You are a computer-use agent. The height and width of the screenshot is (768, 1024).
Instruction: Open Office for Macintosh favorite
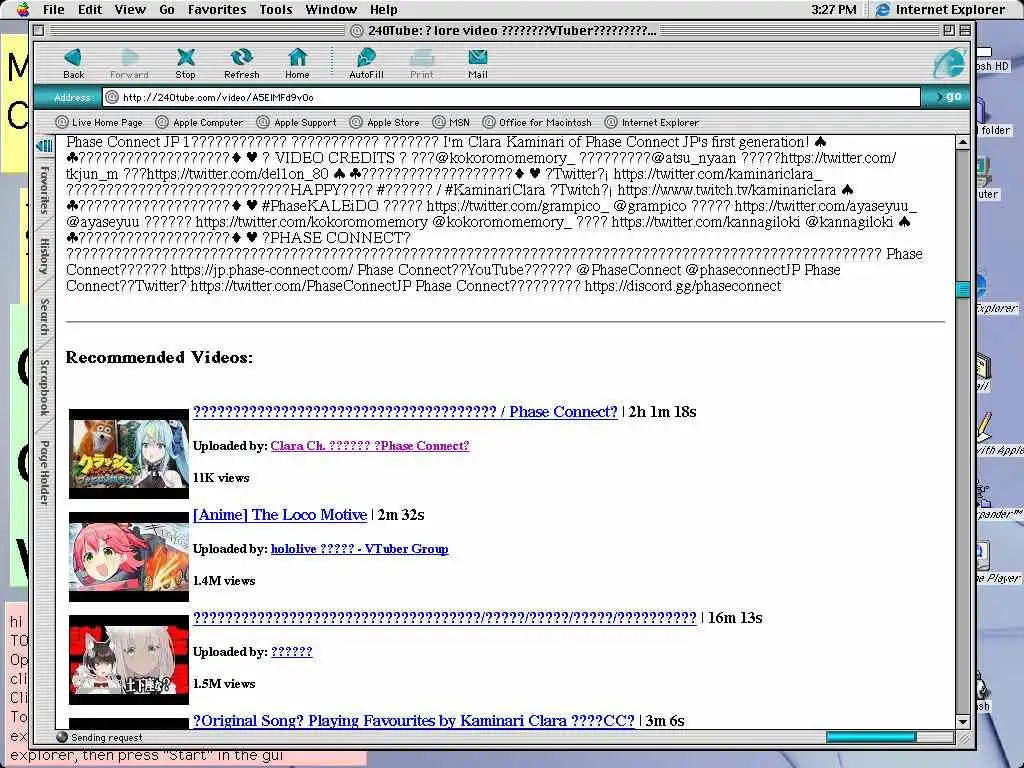pyautogui.click(x=537, y=122)
